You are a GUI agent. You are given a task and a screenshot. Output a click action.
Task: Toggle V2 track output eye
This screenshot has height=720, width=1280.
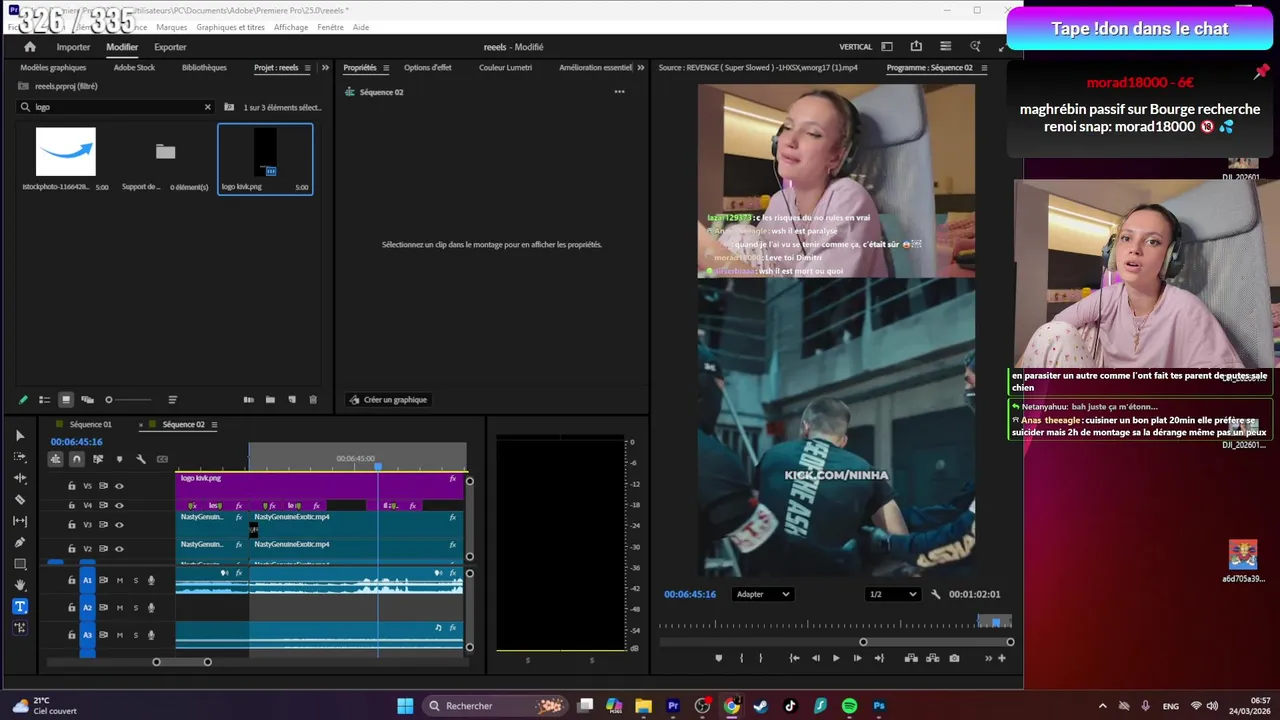(119, 549)
